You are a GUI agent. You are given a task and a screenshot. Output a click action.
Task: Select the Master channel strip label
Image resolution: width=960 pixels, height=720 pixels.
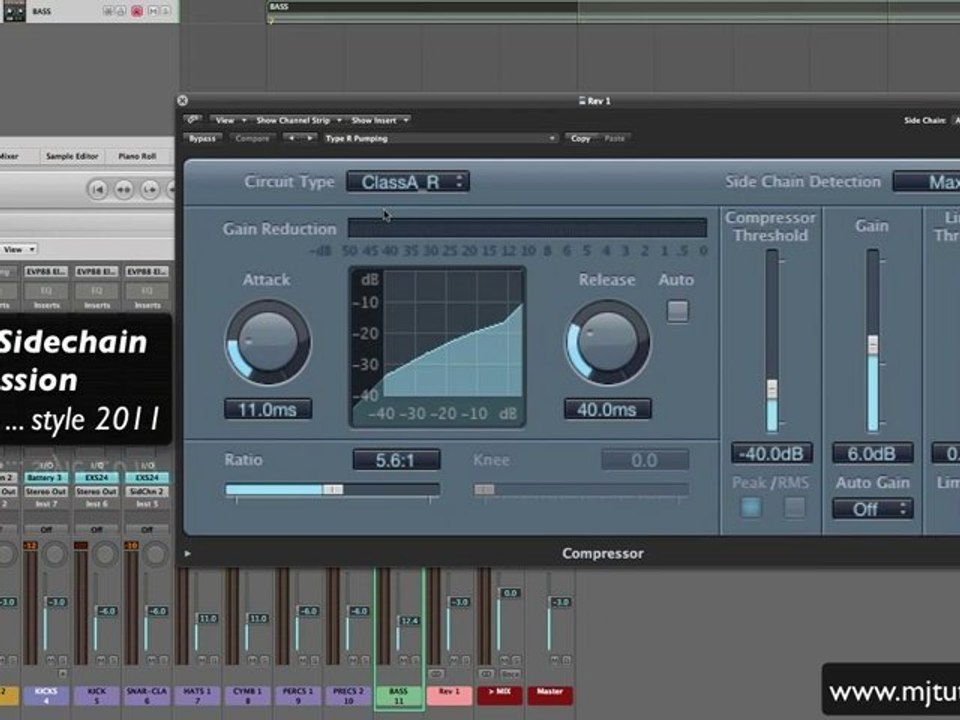pos(550,696)
